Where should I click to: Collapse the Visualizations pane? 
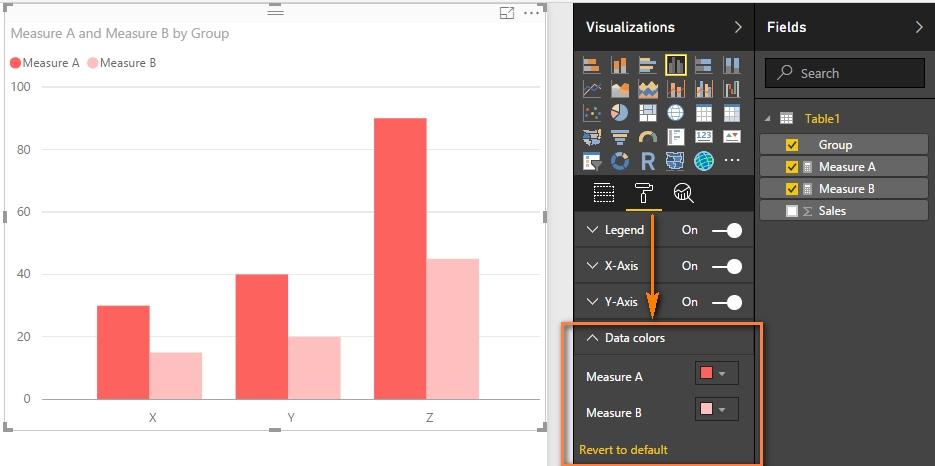[x=738, y=27]
